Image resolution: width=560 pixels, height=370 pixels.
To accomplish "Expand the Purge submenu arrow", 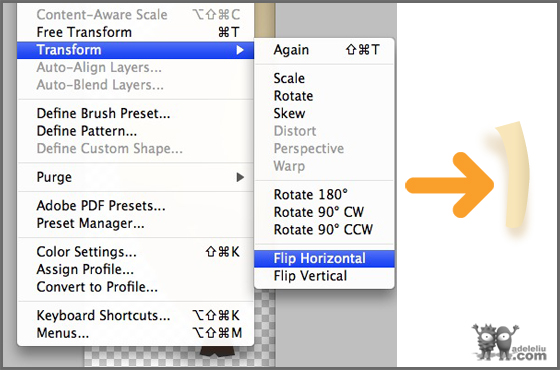I will 240,177.
